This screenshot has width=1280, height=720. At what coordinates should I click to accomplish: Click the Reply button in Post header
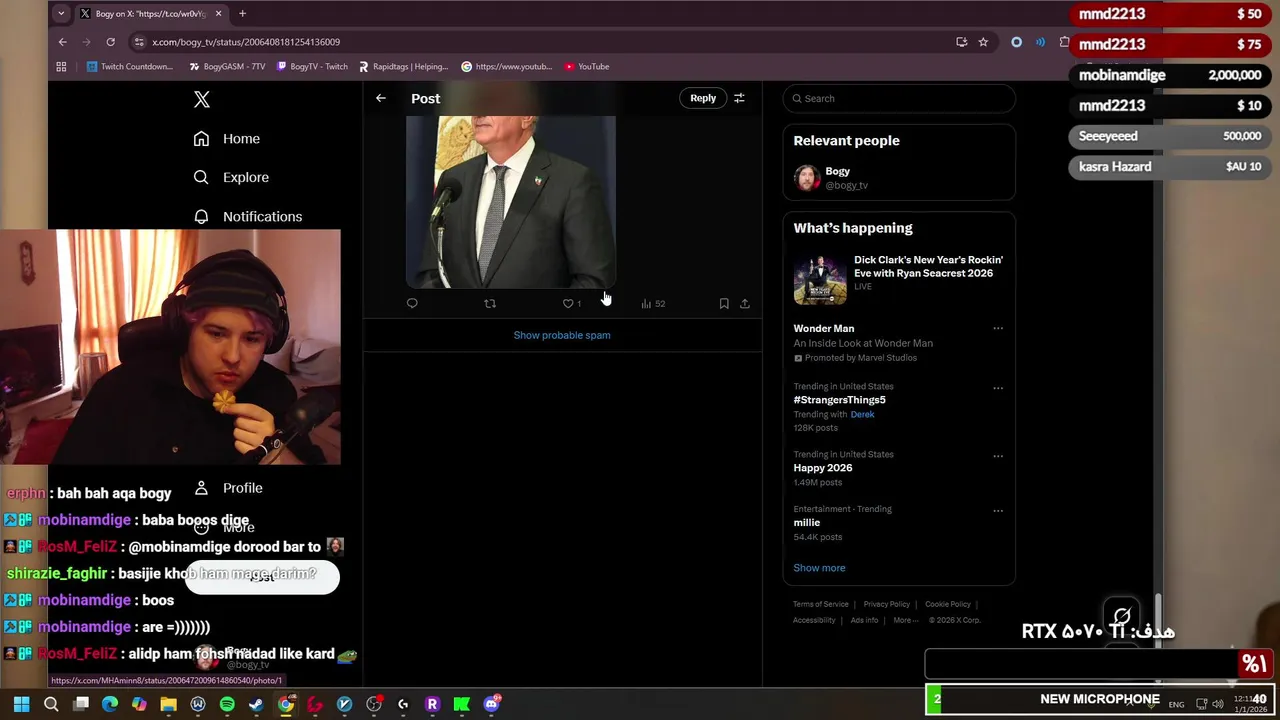coord(703,98)
